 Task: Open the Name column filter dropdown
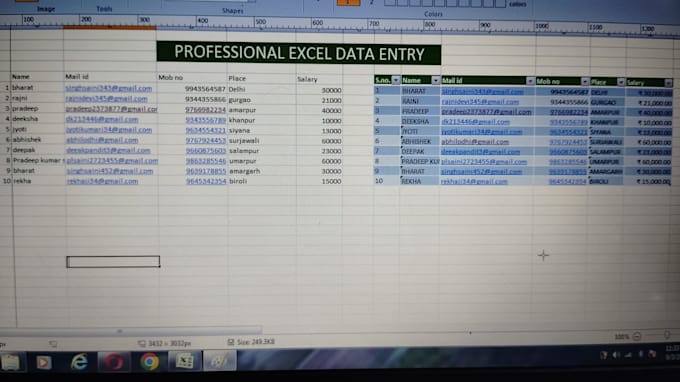pos(435,80)
